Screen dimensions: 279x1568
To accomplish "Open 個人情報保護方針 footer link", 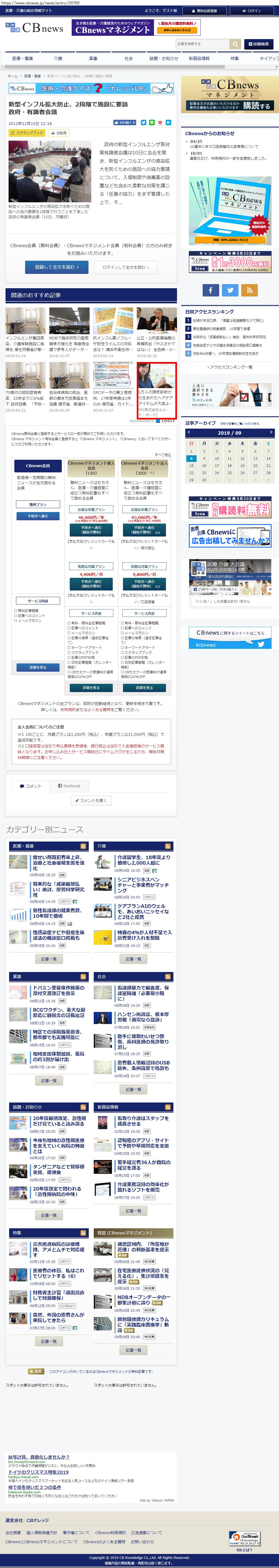I will click(x=41, y=1533).
